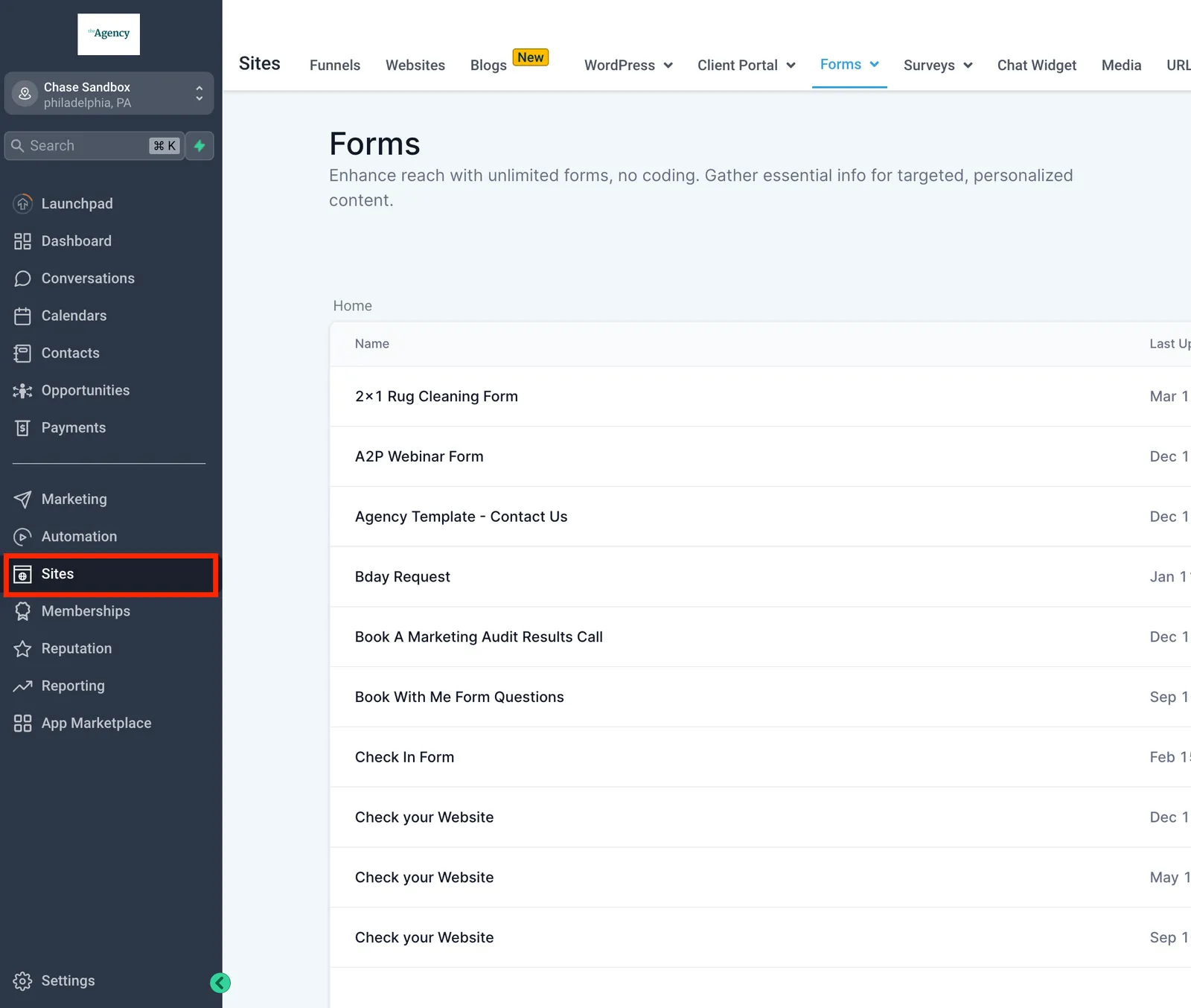
Task: Select the Forms tab label
Action: pos(840,65)
